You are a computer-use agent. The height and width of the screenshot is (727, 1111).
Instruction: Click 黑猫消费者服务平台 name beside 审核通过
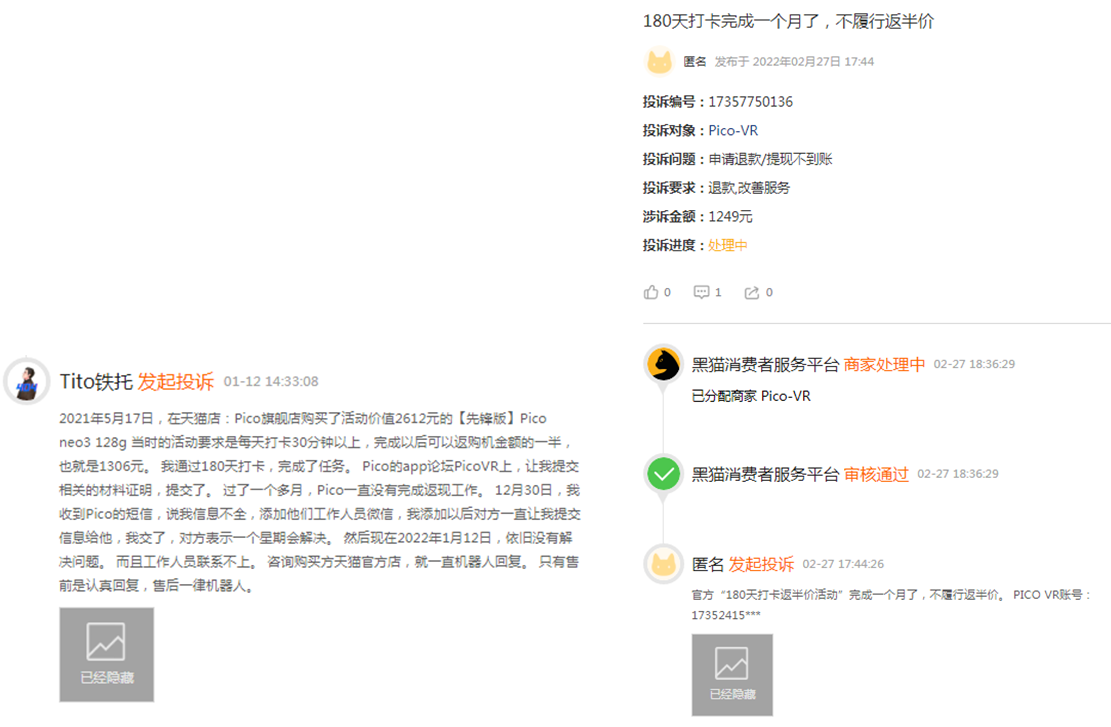[765, 474]
